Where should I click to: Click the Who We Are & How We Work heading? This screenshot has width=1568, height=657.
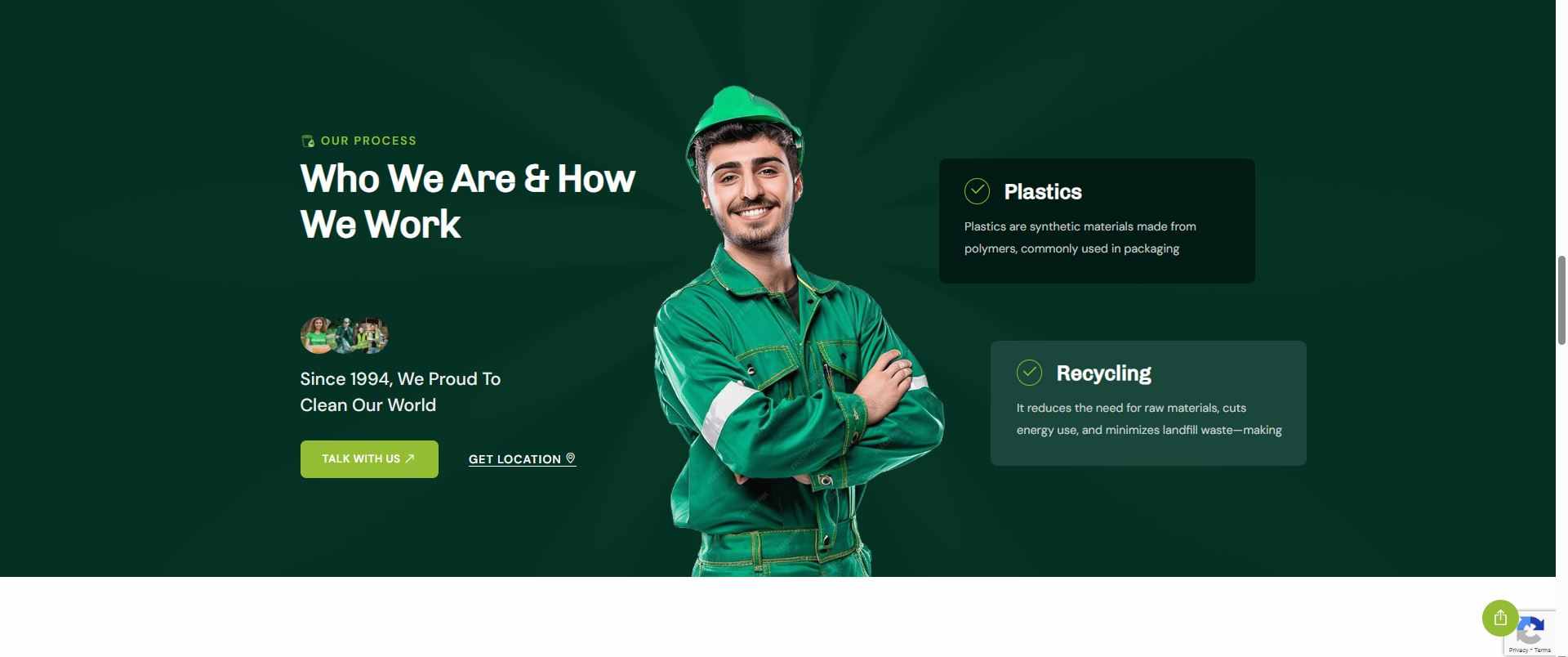pyautogui.click(x=467, y=201)
